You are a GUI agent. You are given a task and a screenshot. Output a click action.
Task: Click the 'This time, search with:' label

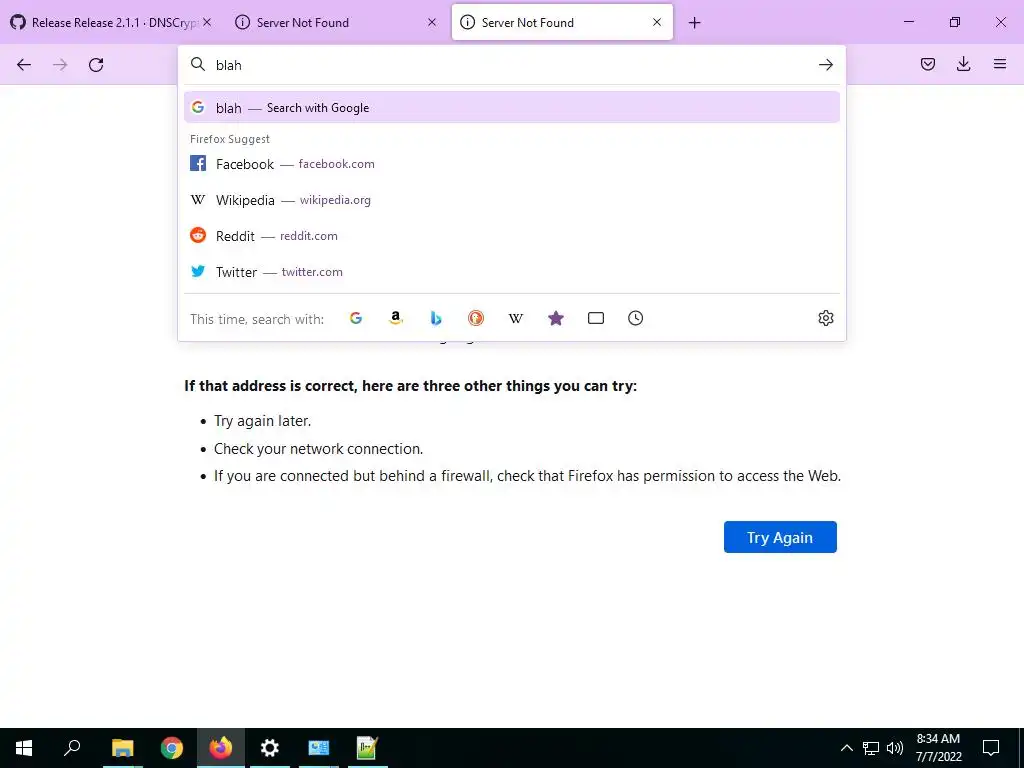coord(257,319)
